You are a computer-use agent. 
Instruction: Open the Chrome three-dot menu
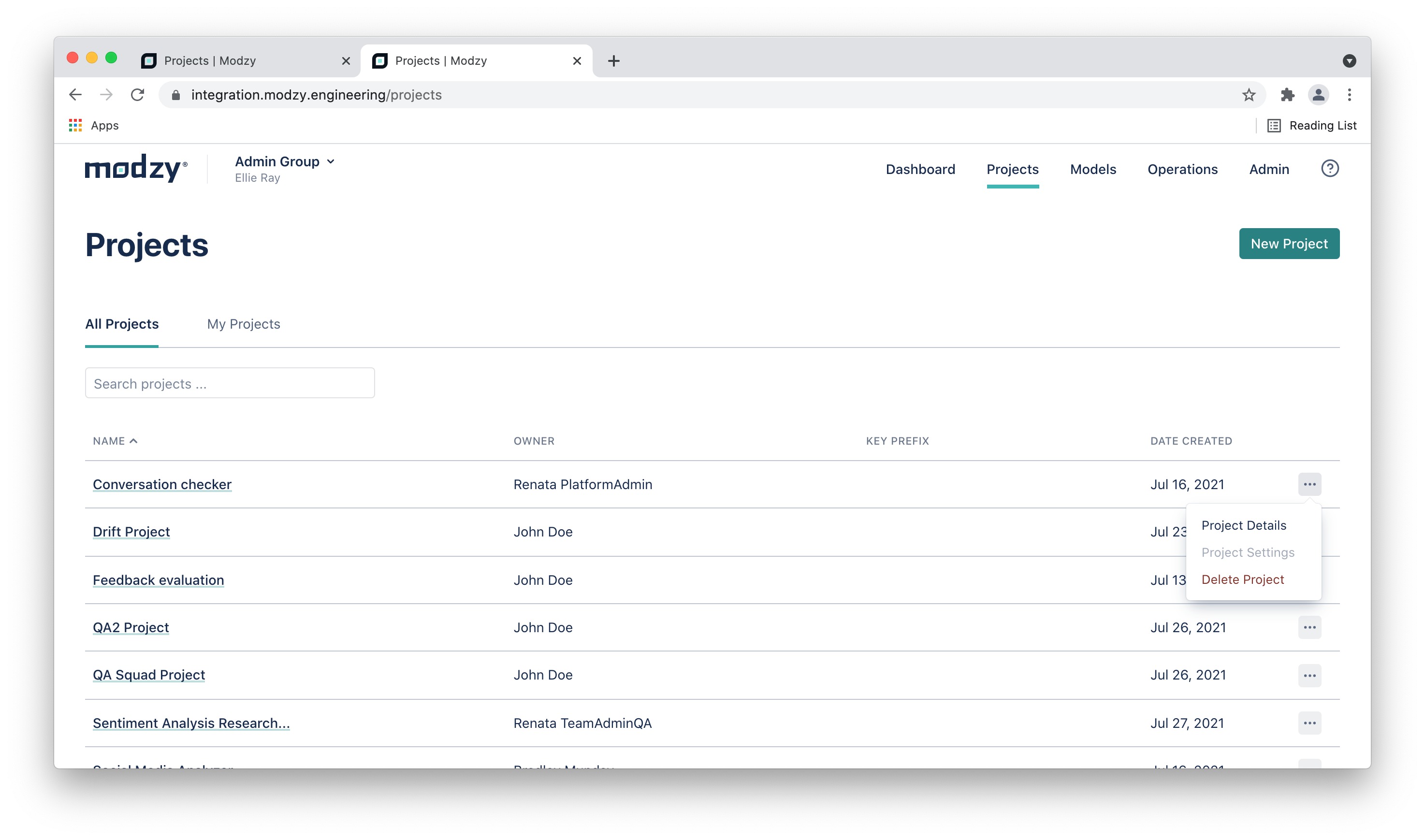point(1349,95)
